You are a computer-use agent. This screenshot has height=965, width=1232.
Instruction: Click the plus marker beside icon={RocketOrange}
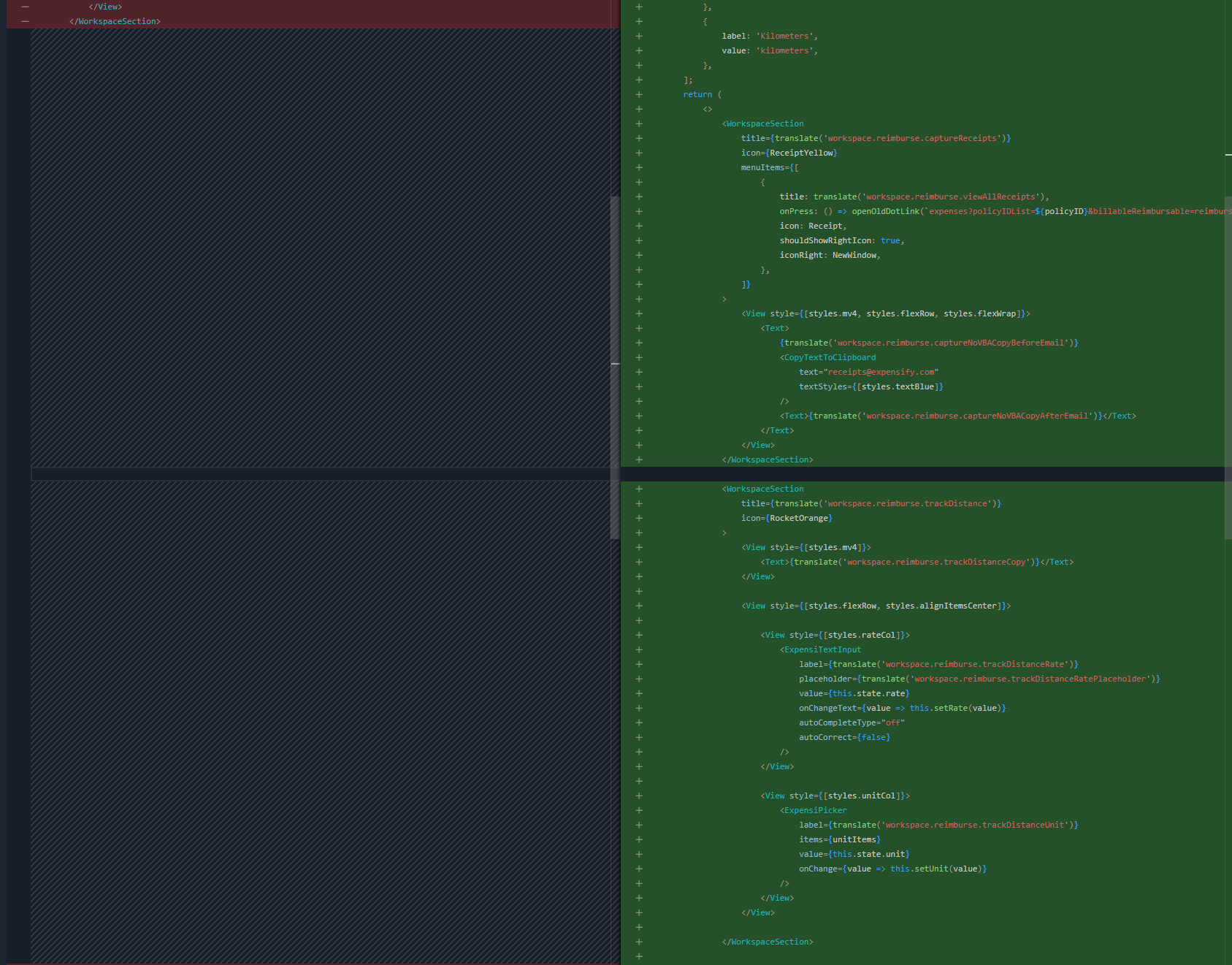point(639,518)
